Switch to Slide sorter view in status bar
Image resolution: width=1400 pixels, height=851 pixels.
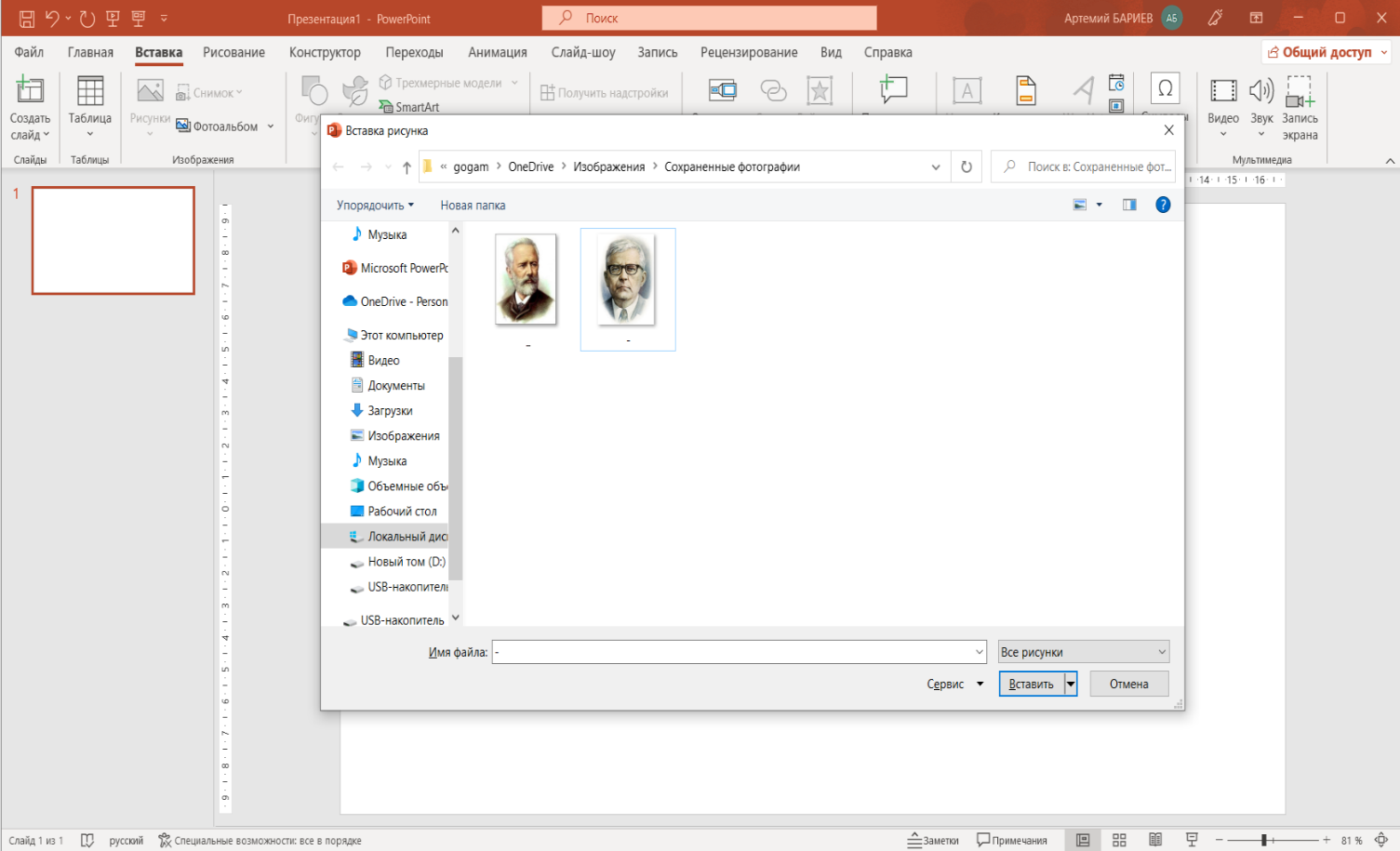tap(1119, 840)
